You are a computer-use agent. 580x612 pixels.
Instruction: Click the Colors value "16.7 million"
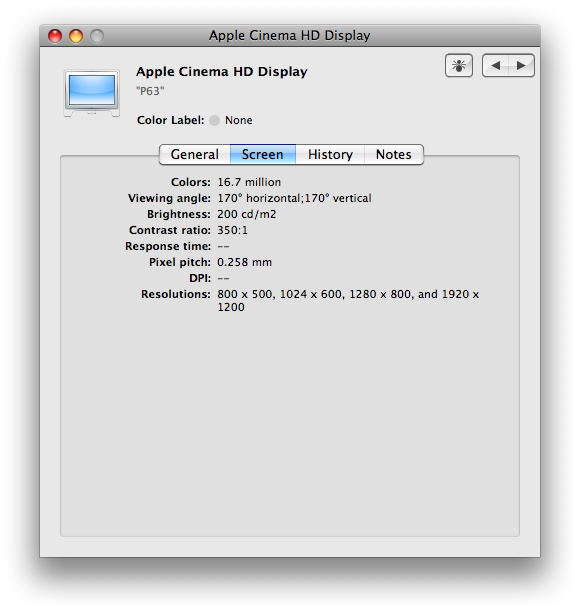[249, 182]
